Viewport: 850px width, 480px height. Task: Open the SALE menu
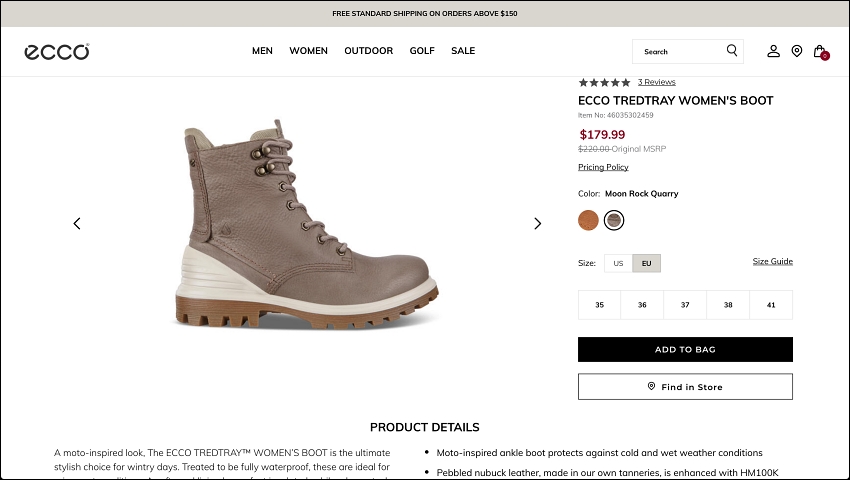pos(463,51)
